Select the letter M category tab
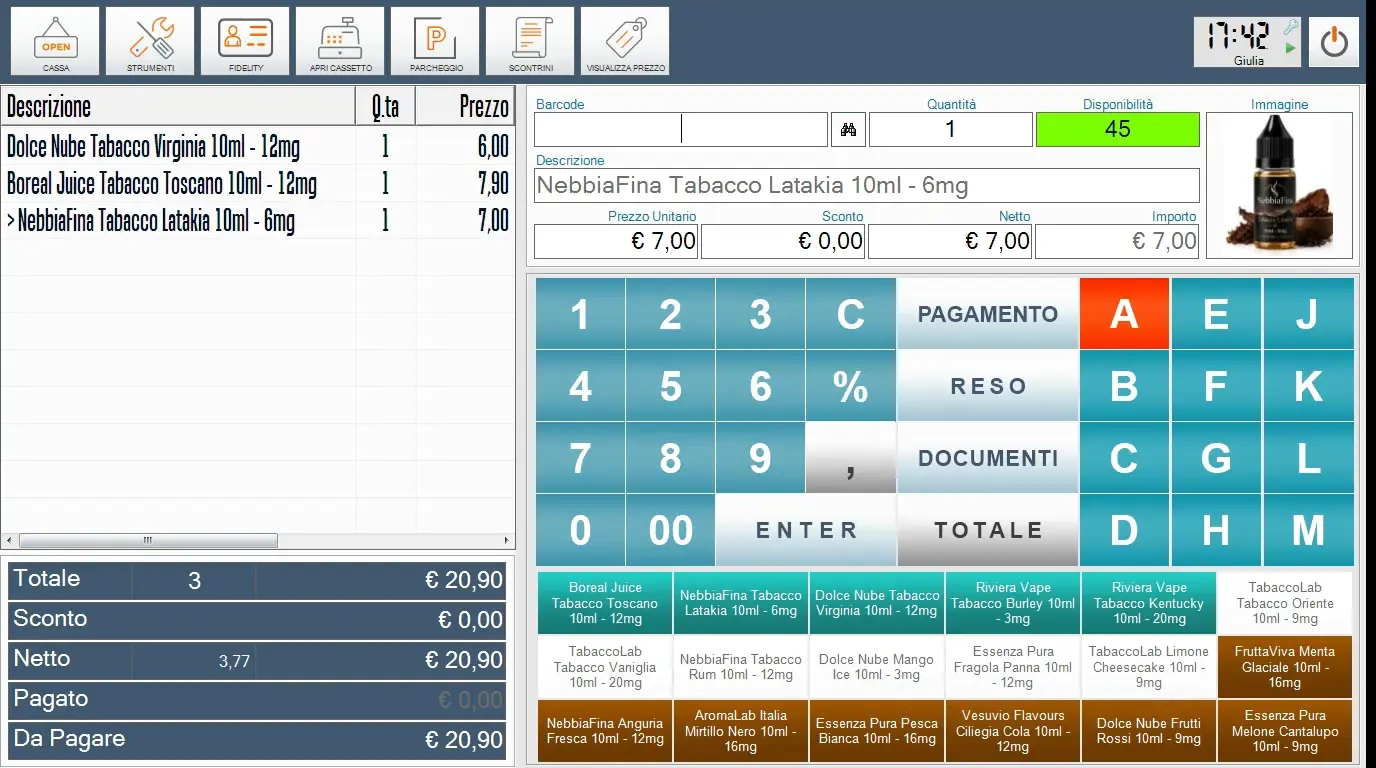 click(1308, 530)
